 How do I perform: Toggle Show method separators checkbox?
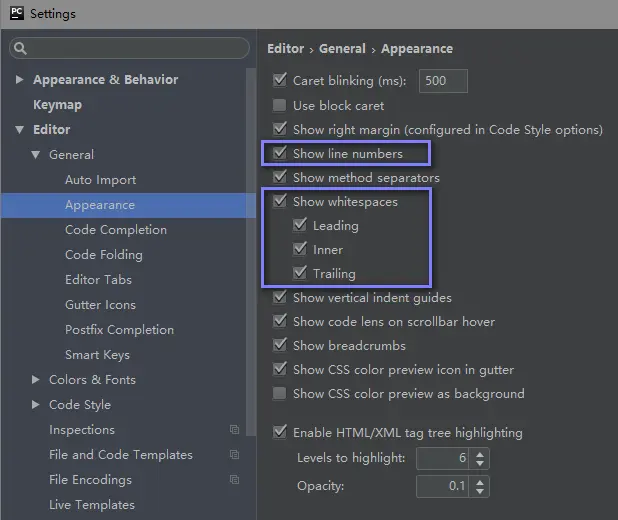280,177
